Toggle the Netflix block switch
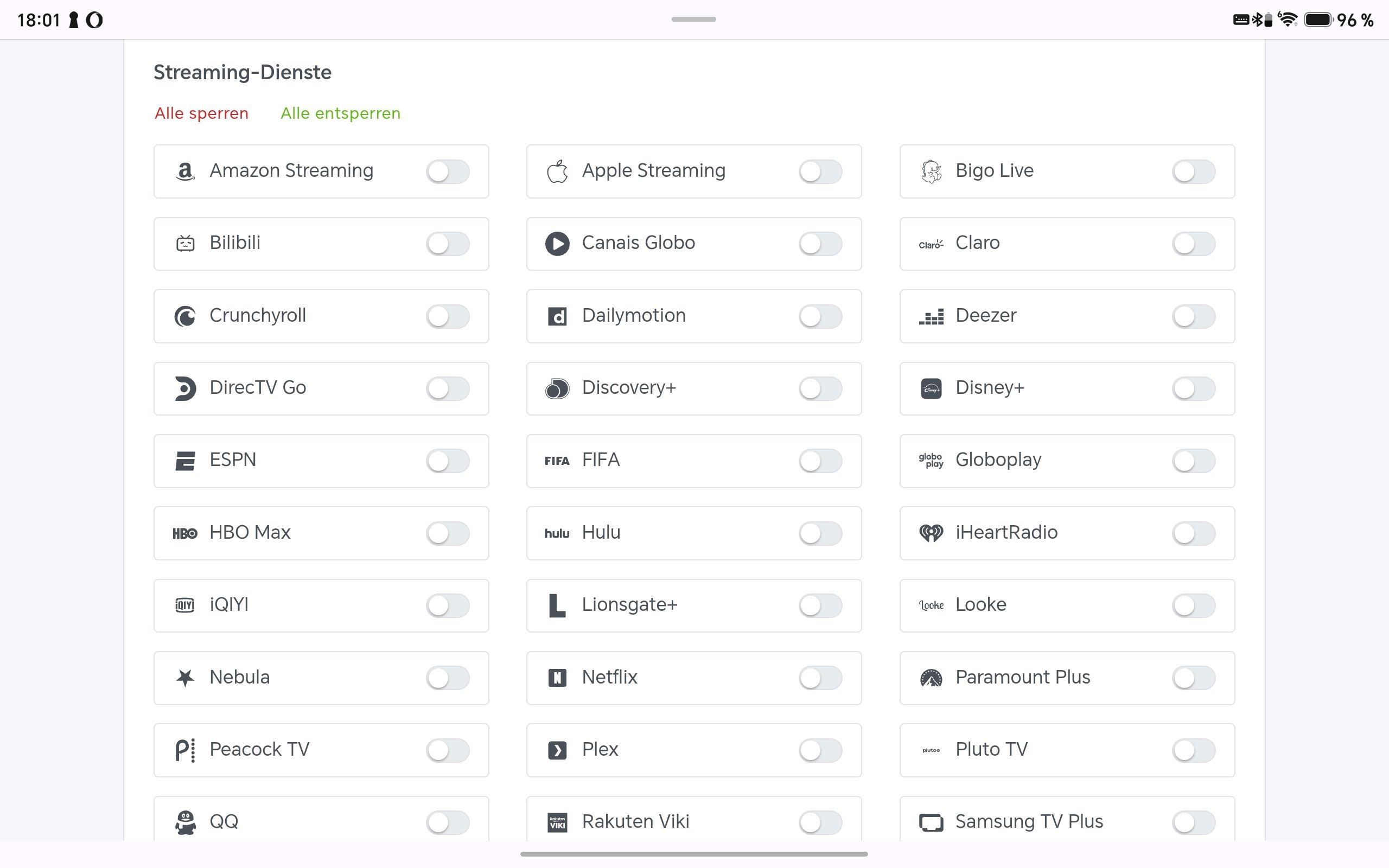The image size is (1389, 868). click(820, 678)
